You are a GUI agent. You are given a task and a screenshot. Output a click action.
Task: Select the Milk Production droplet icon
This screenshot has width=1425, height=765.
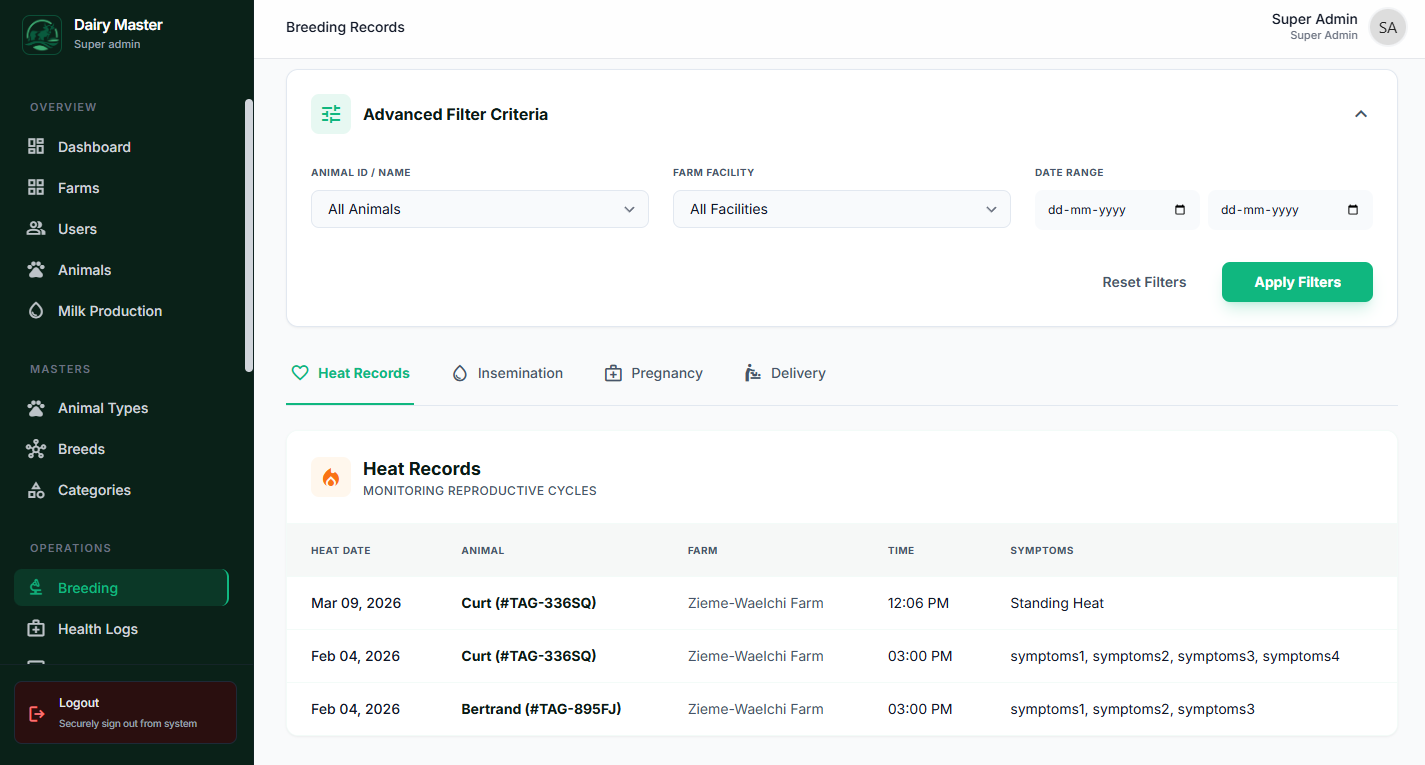[x=36, y=311]
